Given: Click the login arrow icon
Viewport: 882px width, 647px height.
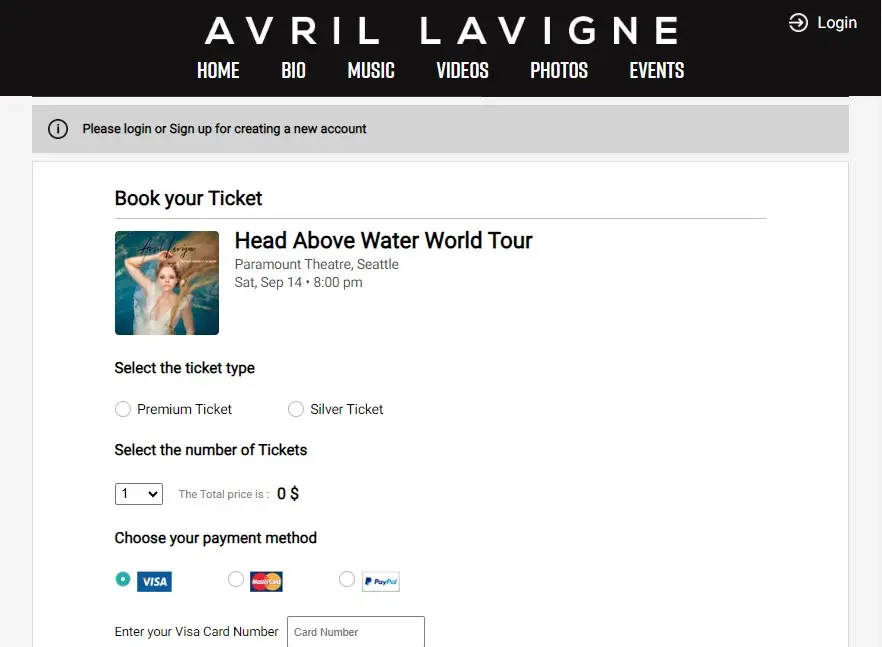Looking at the screenshot, I should pyautogui.click(x=798, y=23).
